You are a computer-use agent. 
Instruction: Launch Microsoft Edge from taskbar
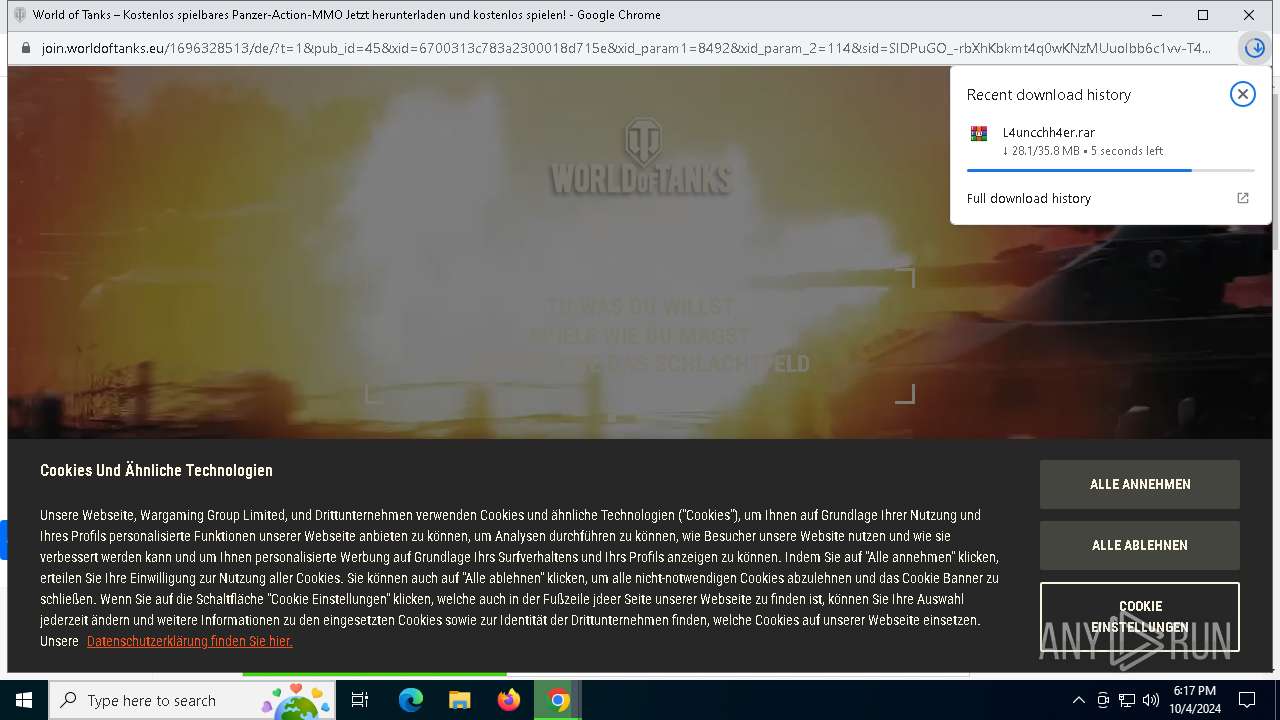[411, 700]
